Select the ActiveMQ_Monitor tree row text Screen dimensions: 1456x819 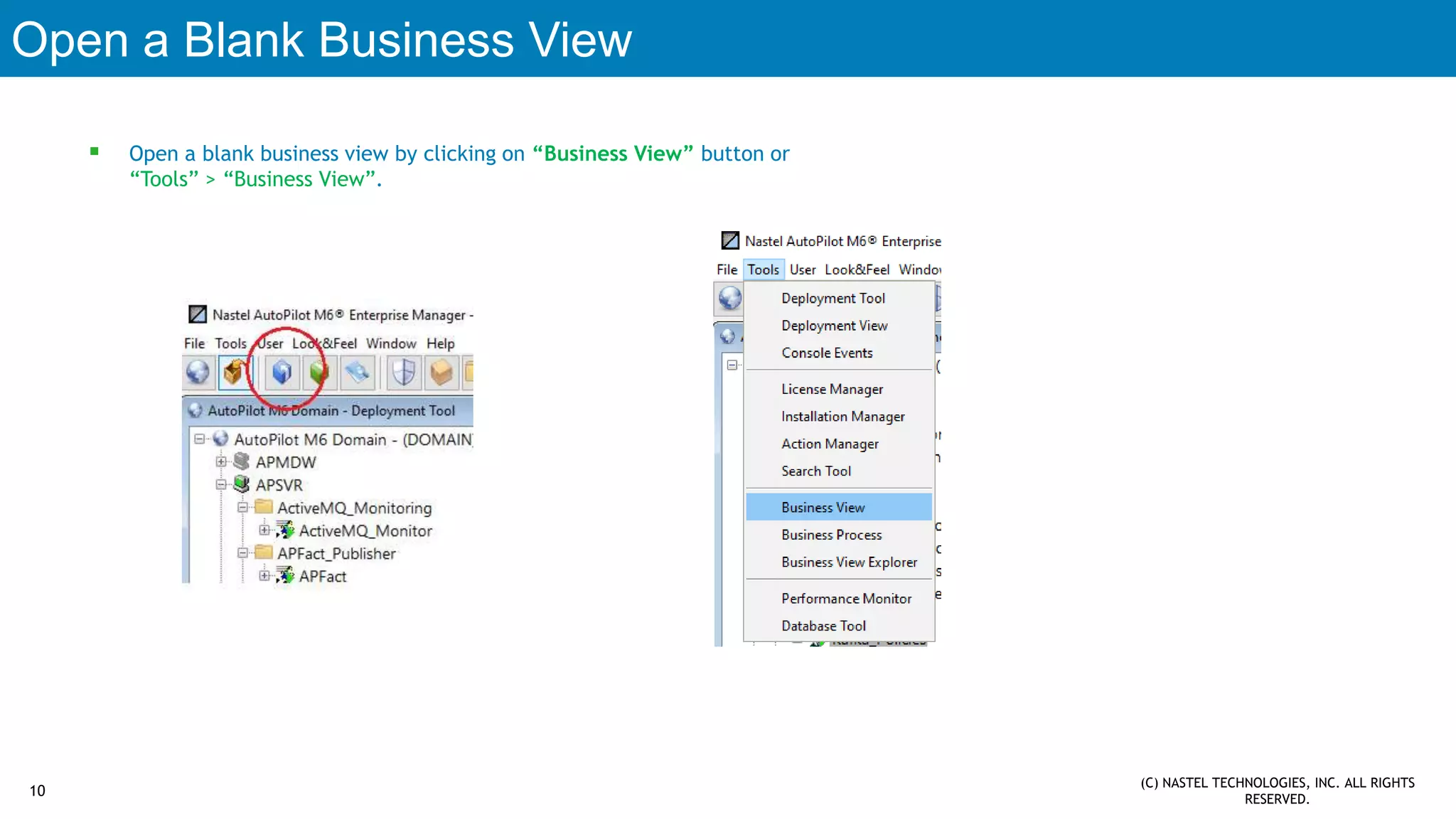365,530
